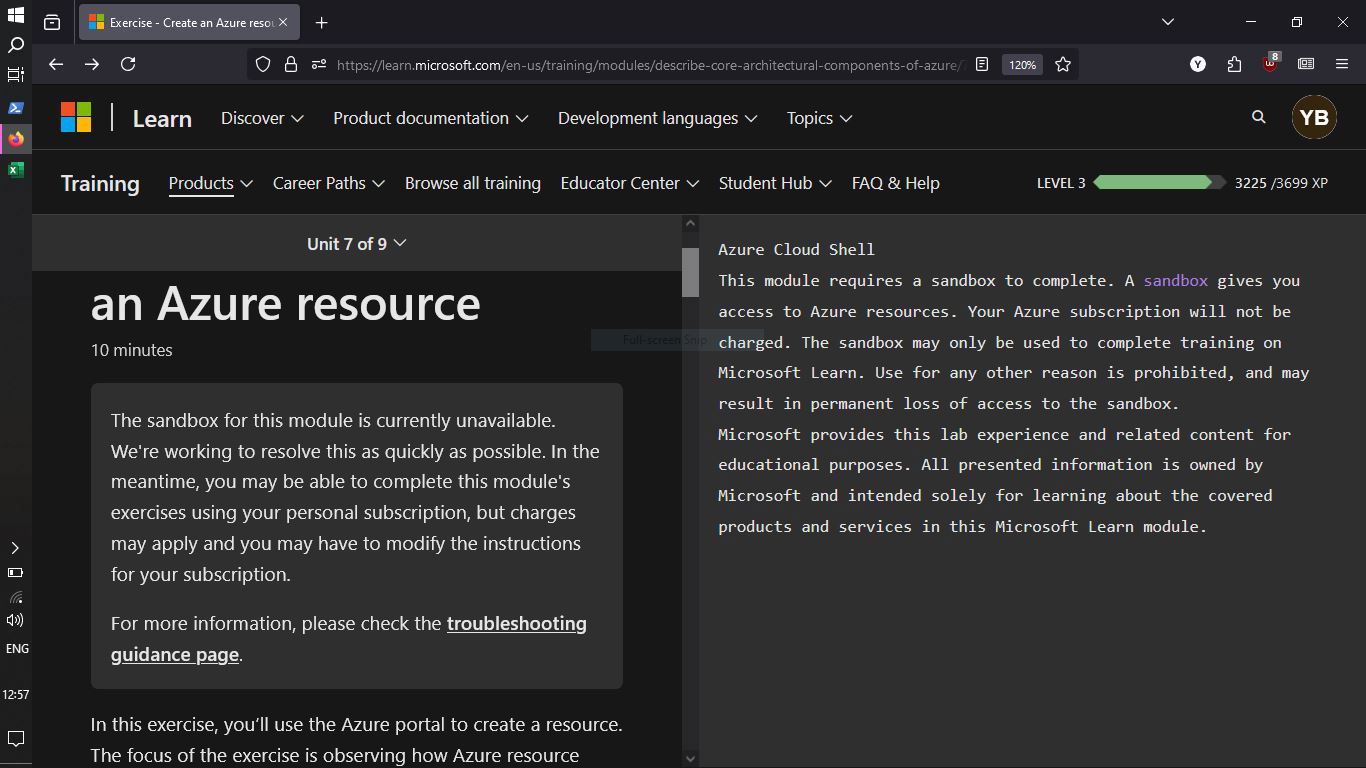The image size is (1366, 768).
Task: Open the volume control in system tray
Action: (x=15, y=620)
